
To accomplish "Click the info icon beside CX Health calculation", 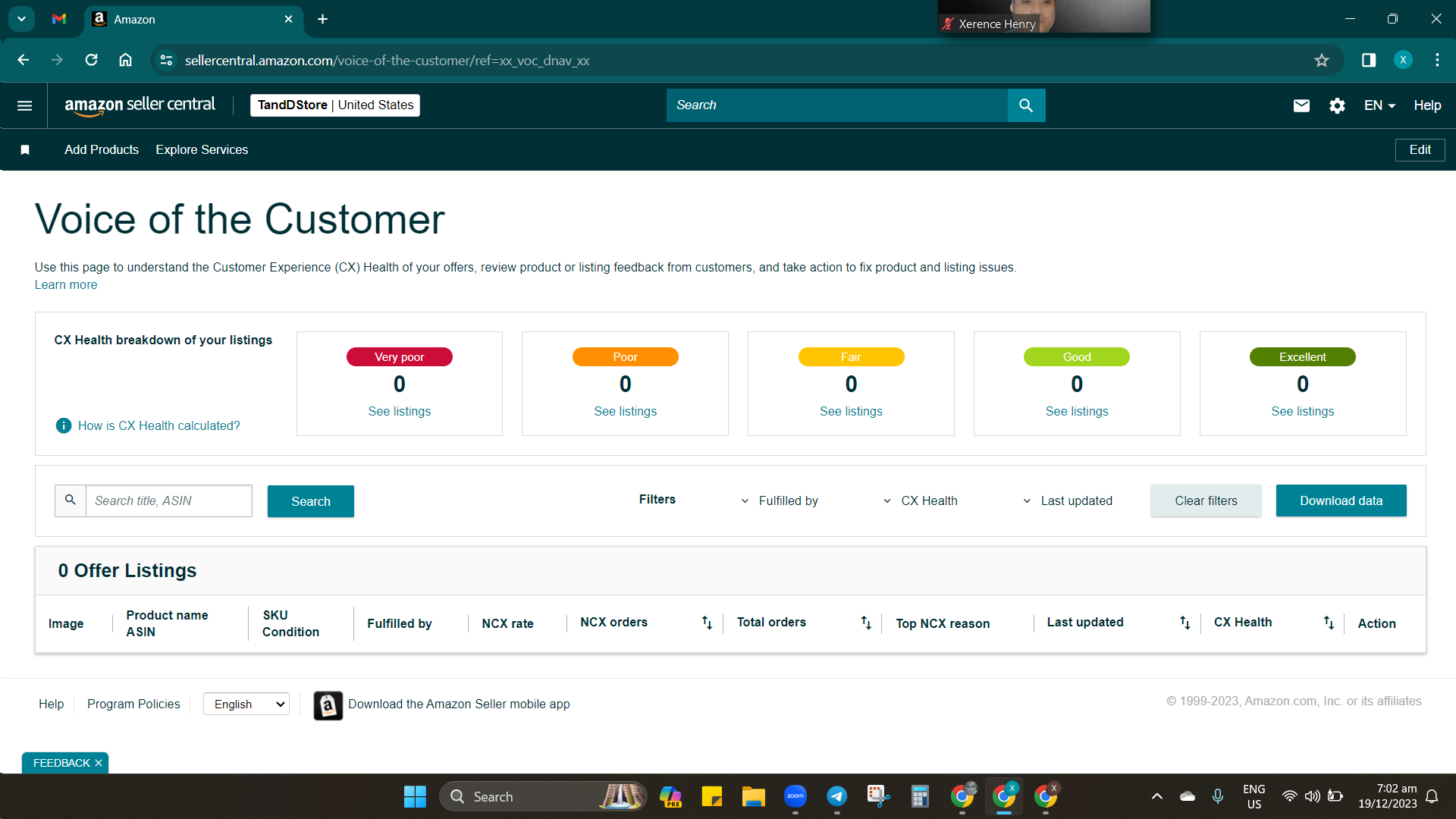I will click(64, 425).
